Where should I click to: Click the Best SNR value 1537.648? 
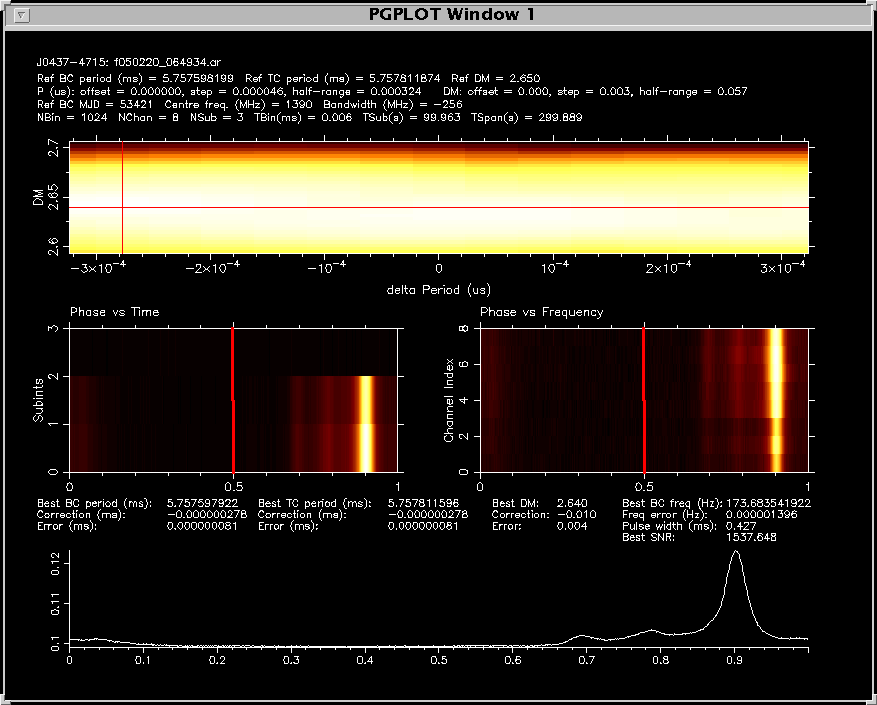tap(749, 537)
